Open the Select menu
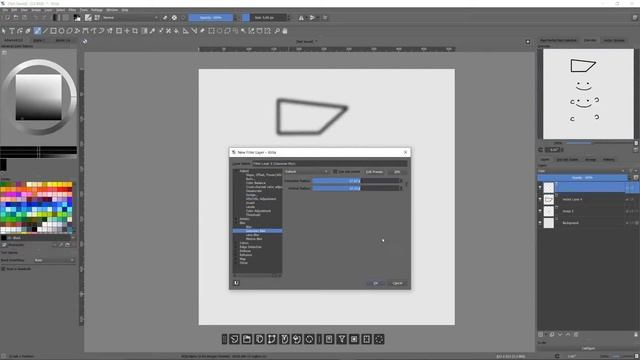 tap(60, 10)
